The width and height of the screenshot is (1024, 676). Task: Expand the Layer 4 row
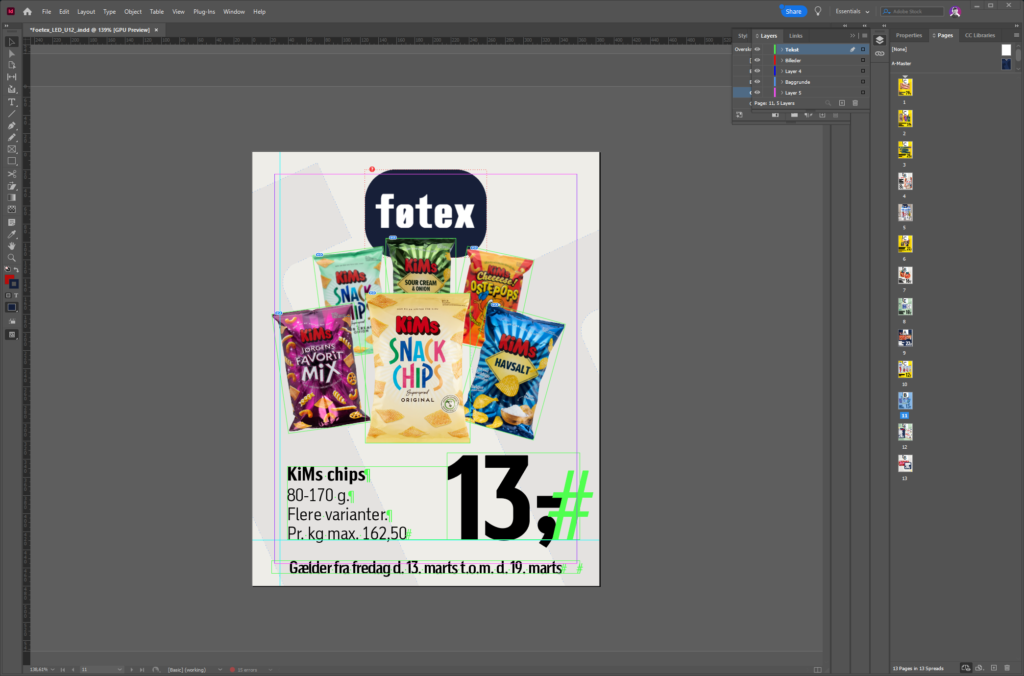tap(782, 71)
